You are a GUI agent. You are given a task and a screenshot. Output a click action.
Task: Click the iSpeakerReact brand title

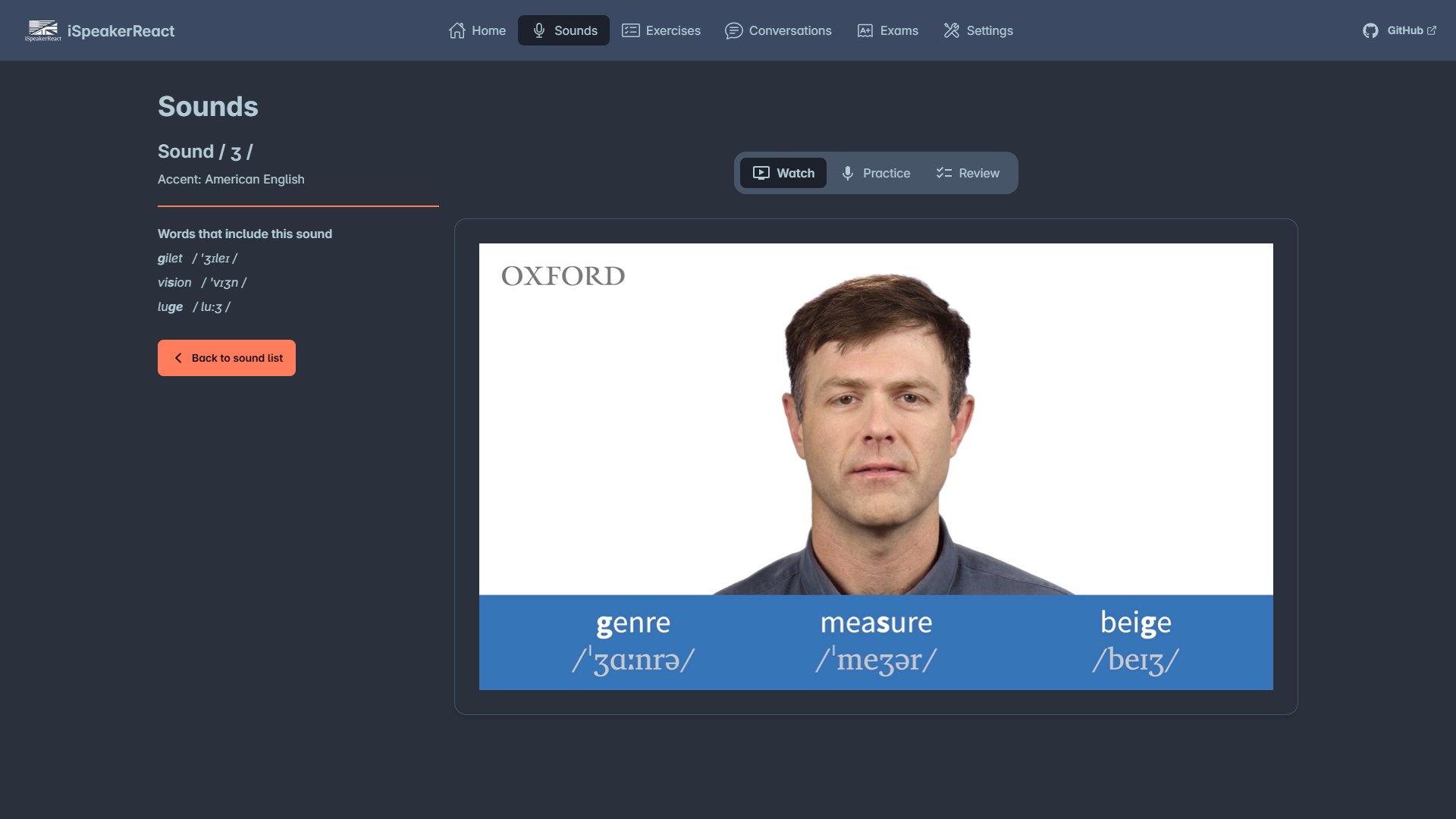[x=121, y=31]
